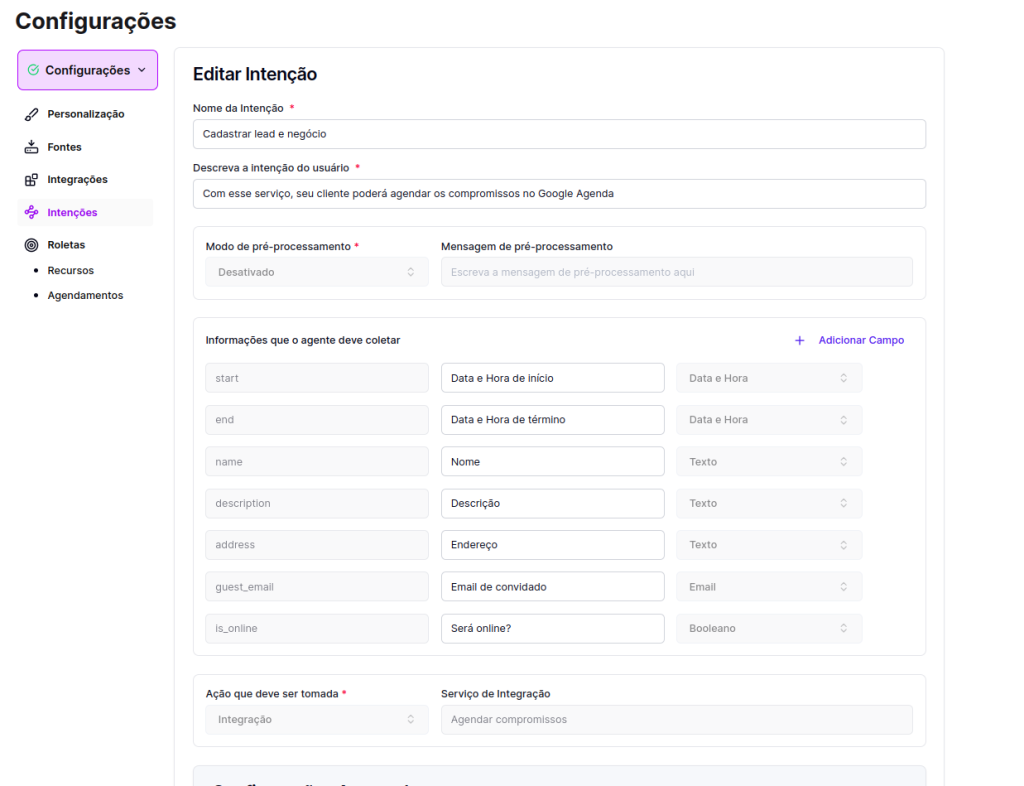Click the Intenções flow icon
Screen dimensions: 1024x786
(x=31, y=212)
